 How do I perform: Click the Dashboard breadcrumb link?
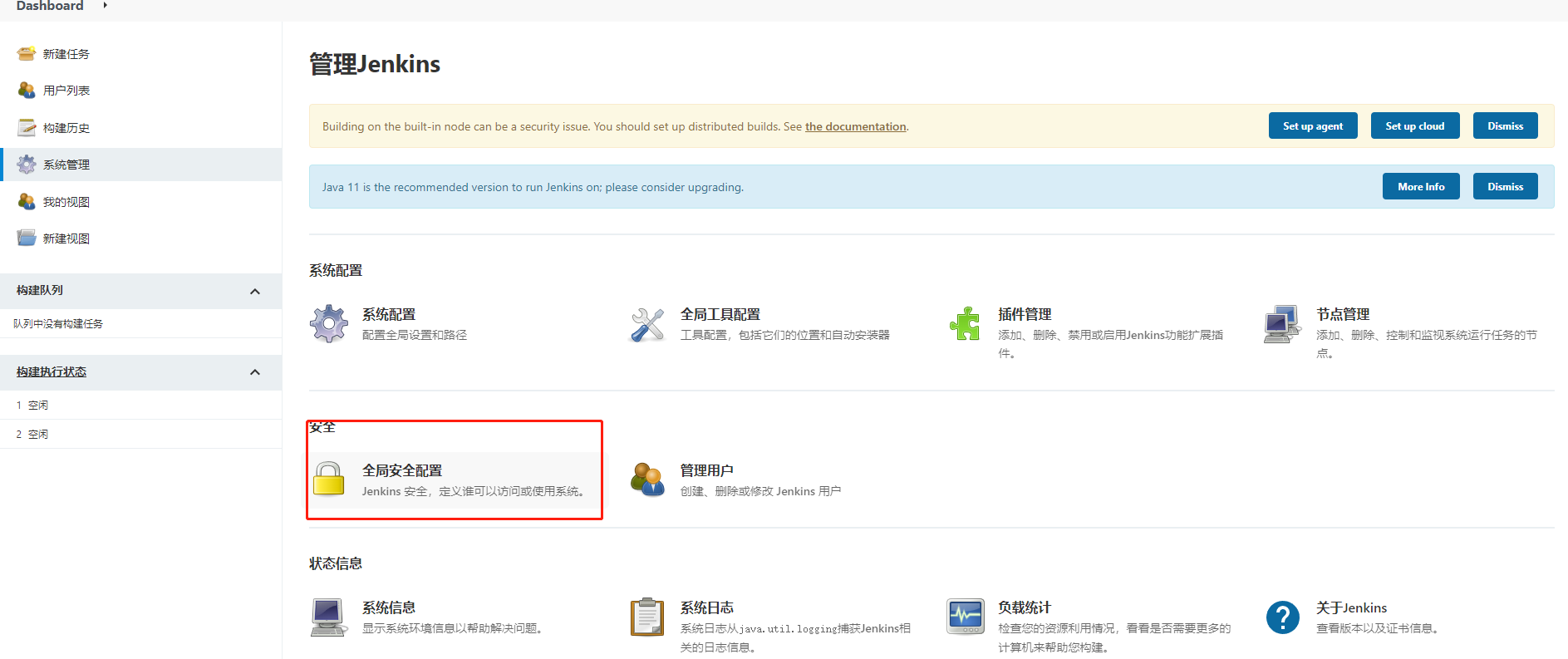click(x=50, y=5)
